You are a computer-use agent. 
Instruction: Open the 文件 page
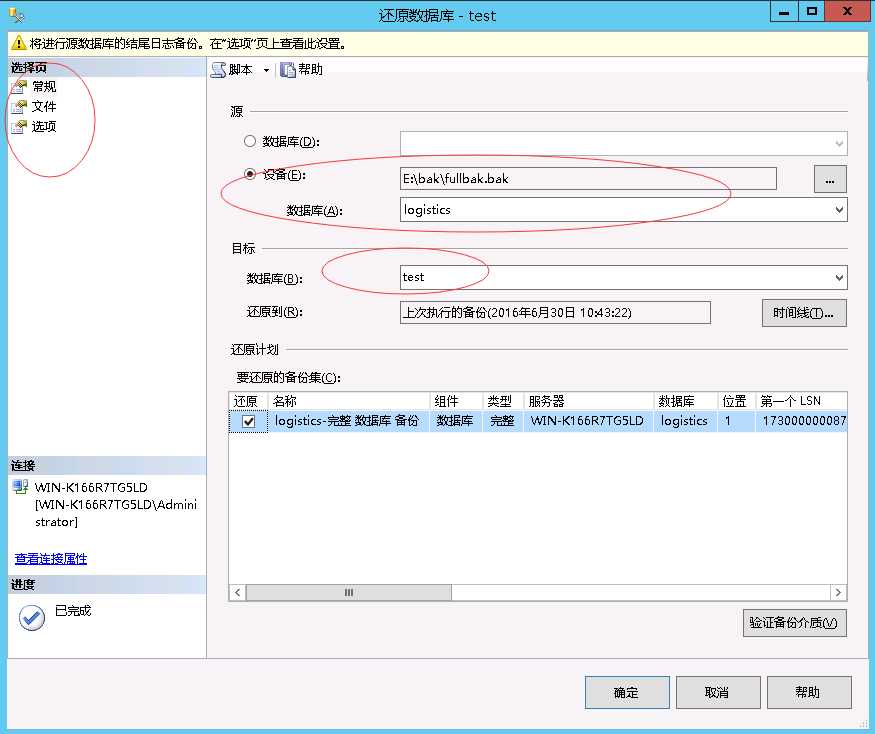pos(44,107)
